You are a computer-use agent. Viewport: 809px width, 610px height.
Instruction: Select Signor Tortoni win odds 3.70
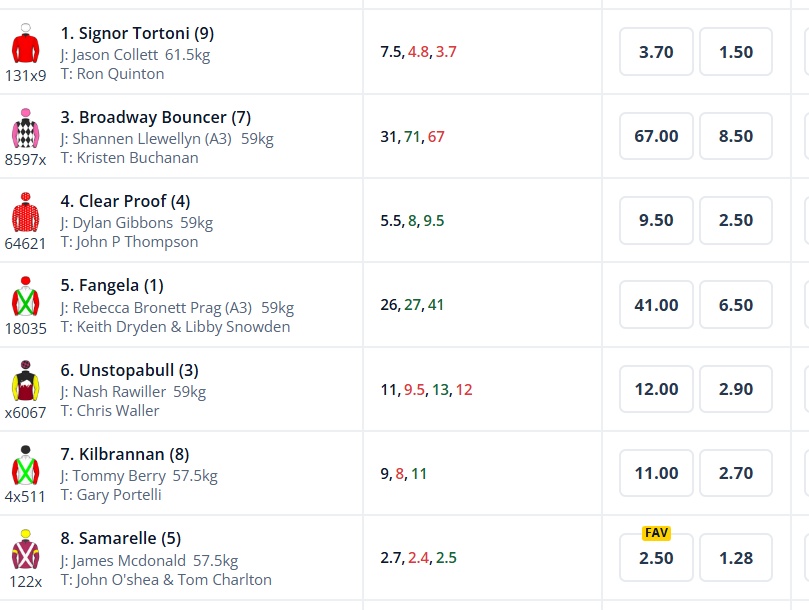[656, 52]
